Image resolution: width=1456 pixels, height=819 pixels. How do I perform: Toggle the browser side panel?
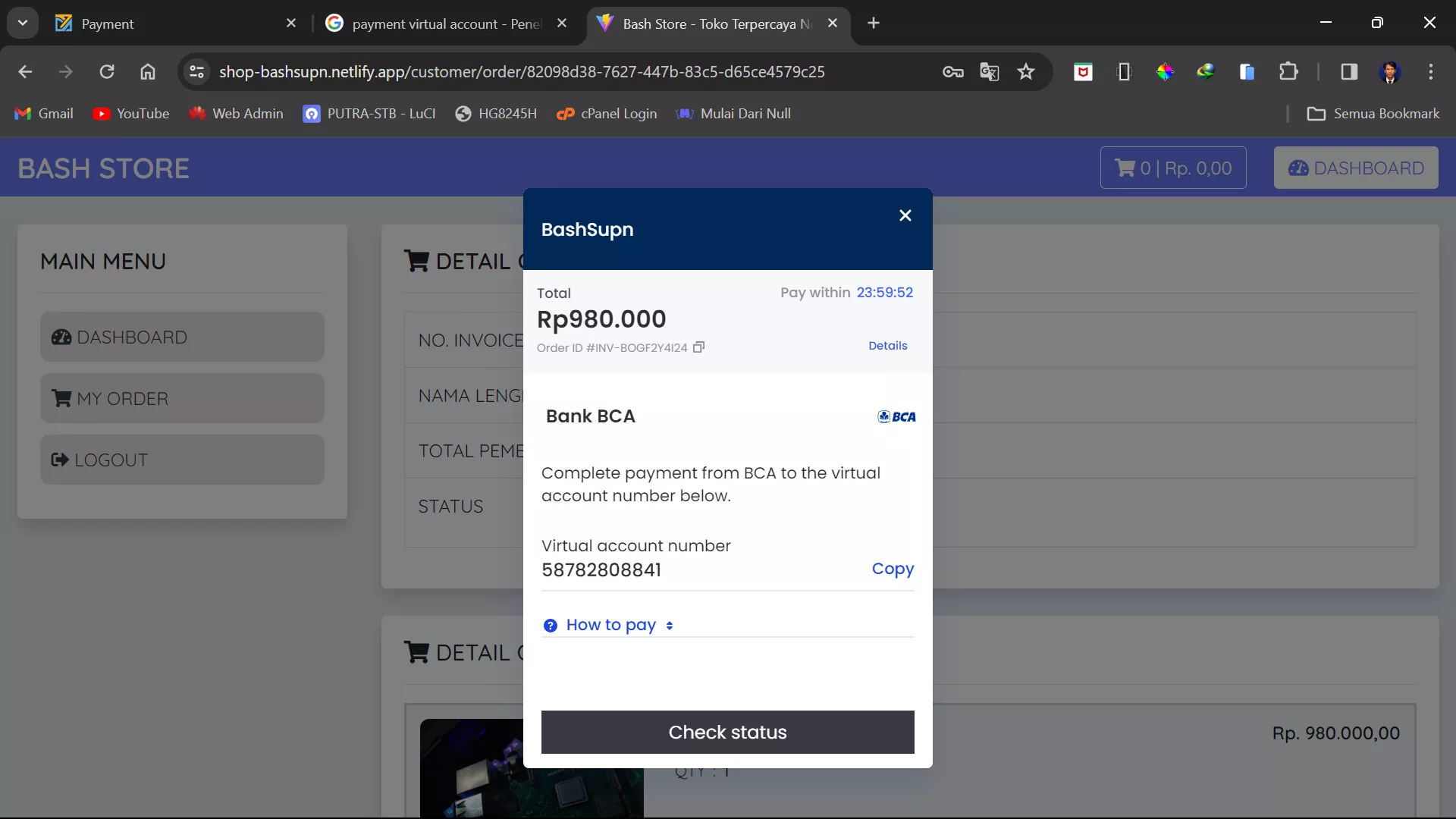coord(1349,72)
